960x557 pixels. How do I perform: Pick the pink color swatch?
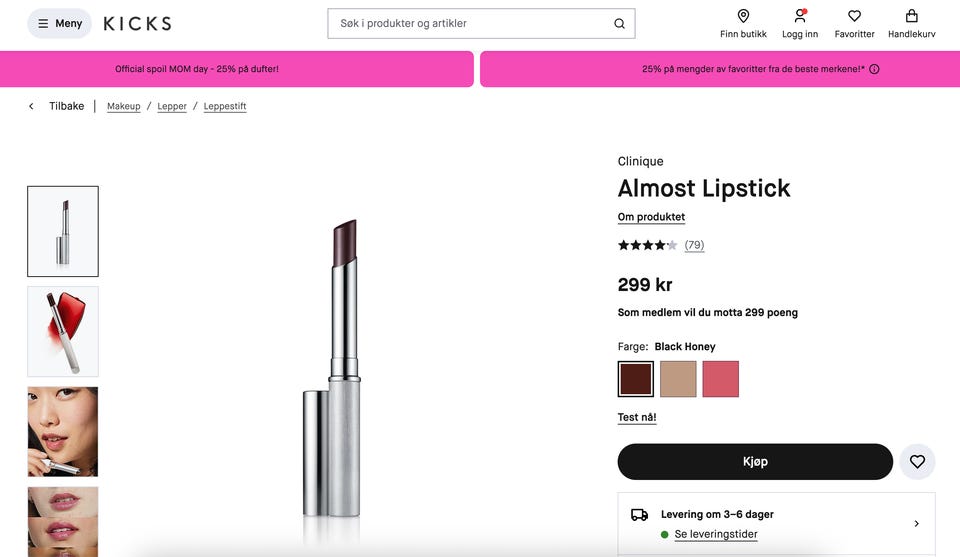click(x=720, y=380)
